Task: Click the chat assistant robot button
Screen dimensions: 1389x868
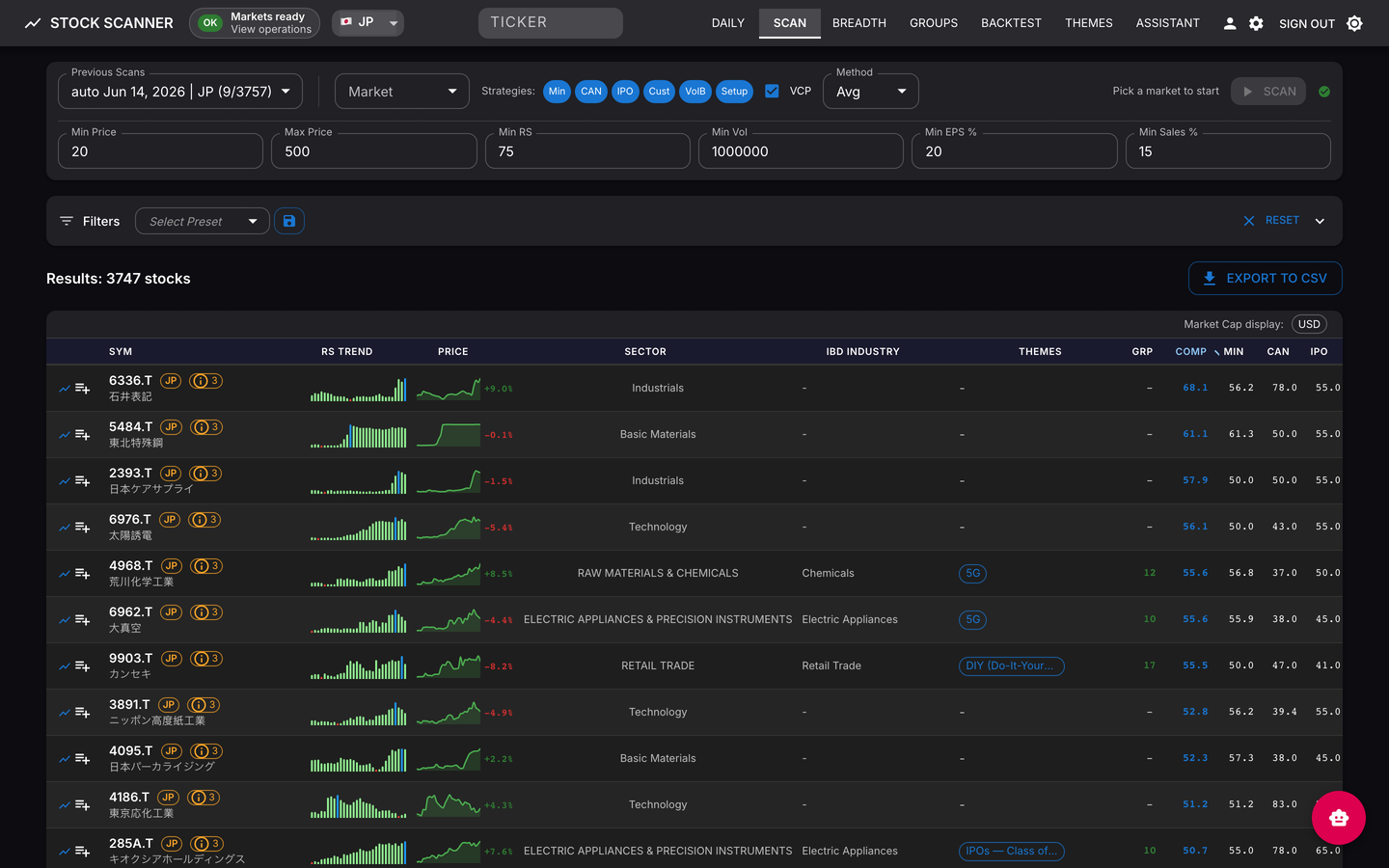Action: (1338, 818)
